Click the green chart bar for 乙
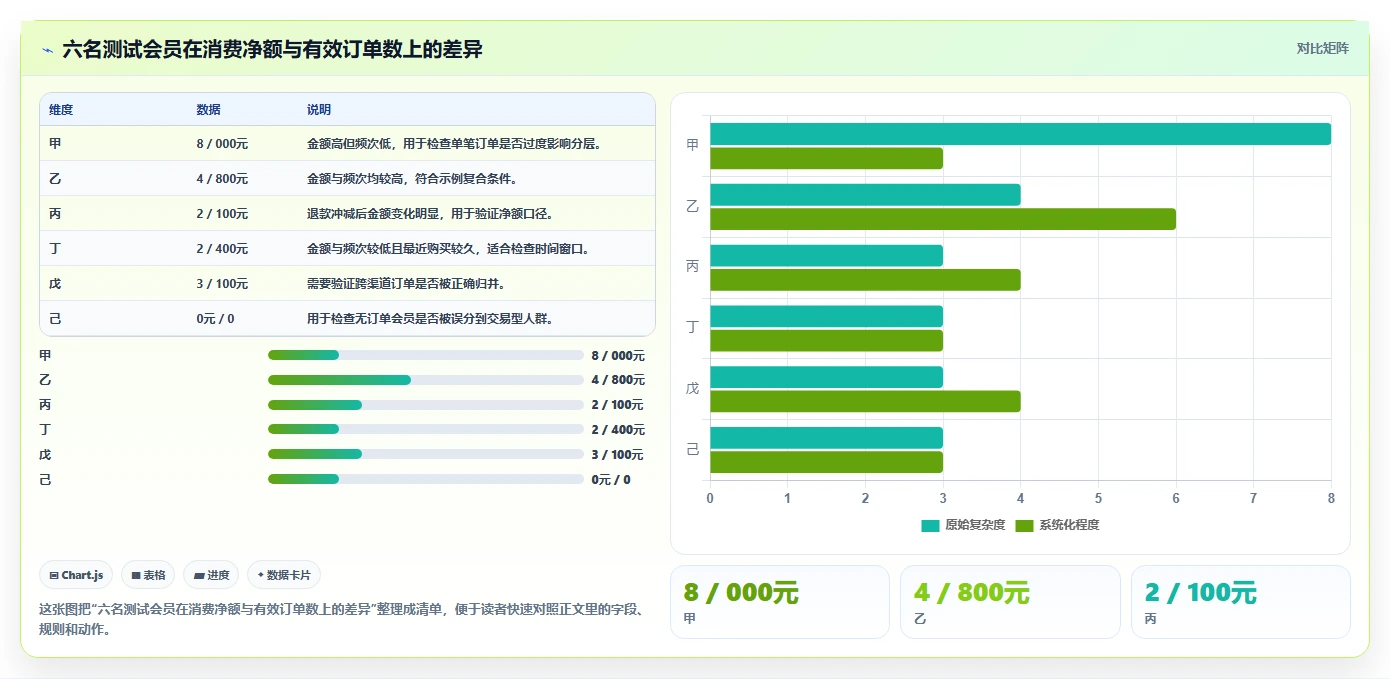Viewport: 1390px width, 679px height. (943, 219)
